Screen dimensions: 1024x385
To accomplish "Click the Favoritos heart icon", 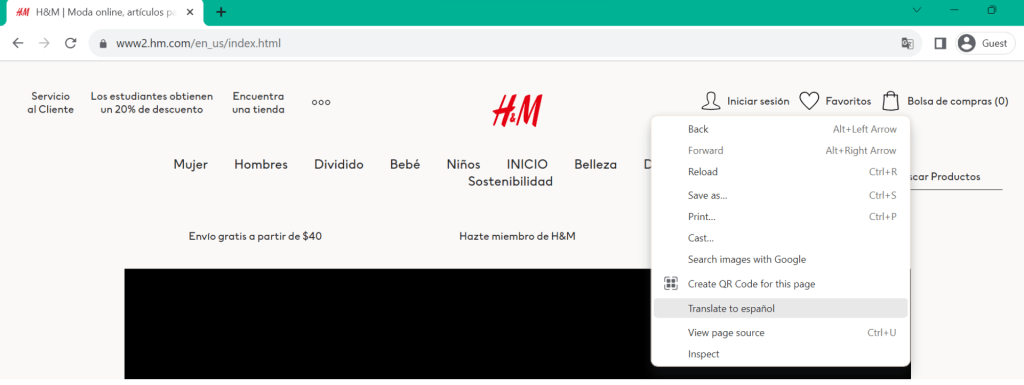I will pyautogui.click(x=809, y=101).
